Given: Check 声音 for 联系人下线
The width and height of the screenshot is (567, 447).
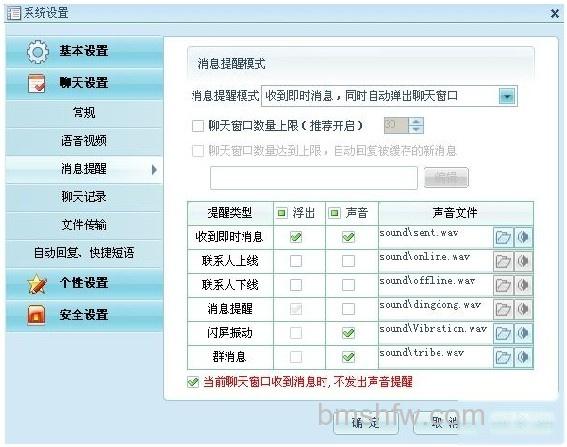Looking at the screenshot, I should point(348,285).
